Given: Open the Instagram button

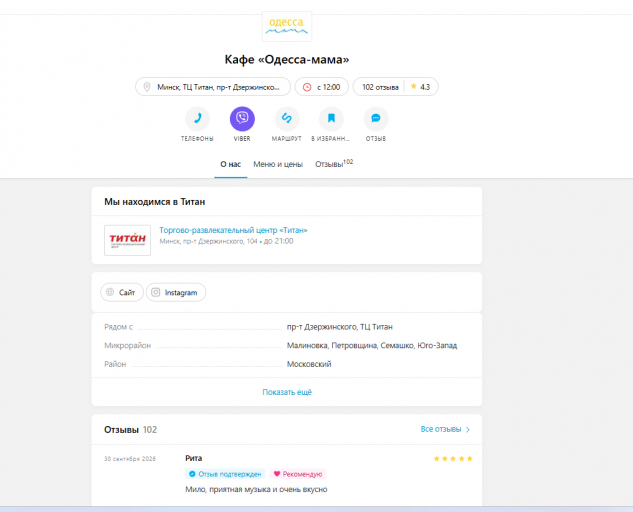Looking at the screenshot, I should [176, 292].
